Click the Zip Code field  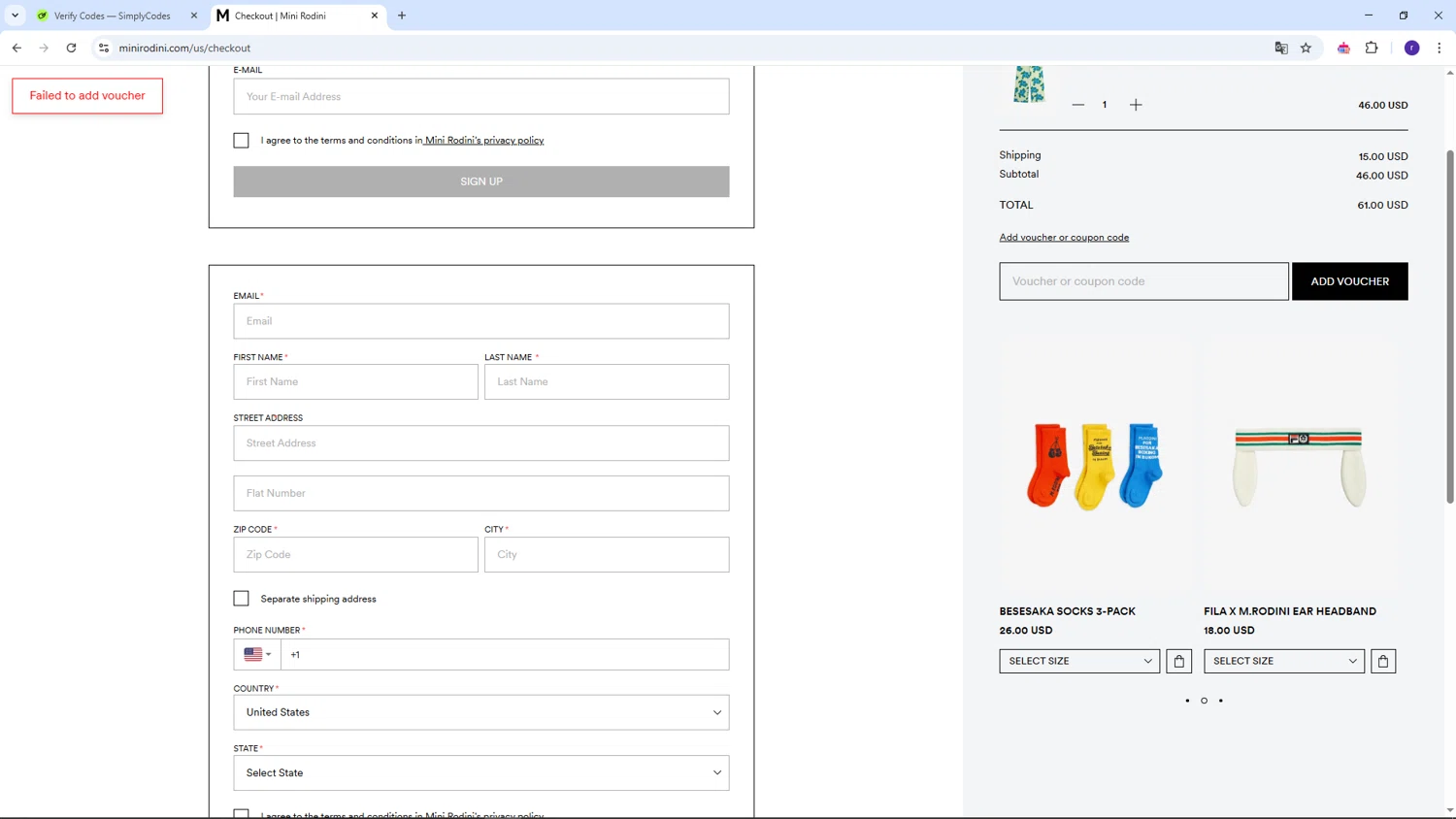355,555
